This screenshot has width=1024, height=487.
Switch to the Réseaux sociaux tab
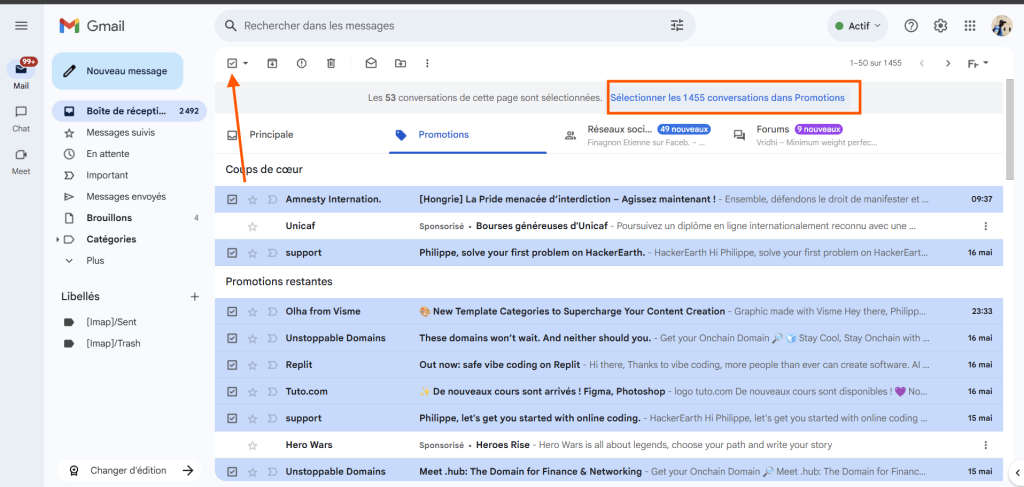coord(637,135)
